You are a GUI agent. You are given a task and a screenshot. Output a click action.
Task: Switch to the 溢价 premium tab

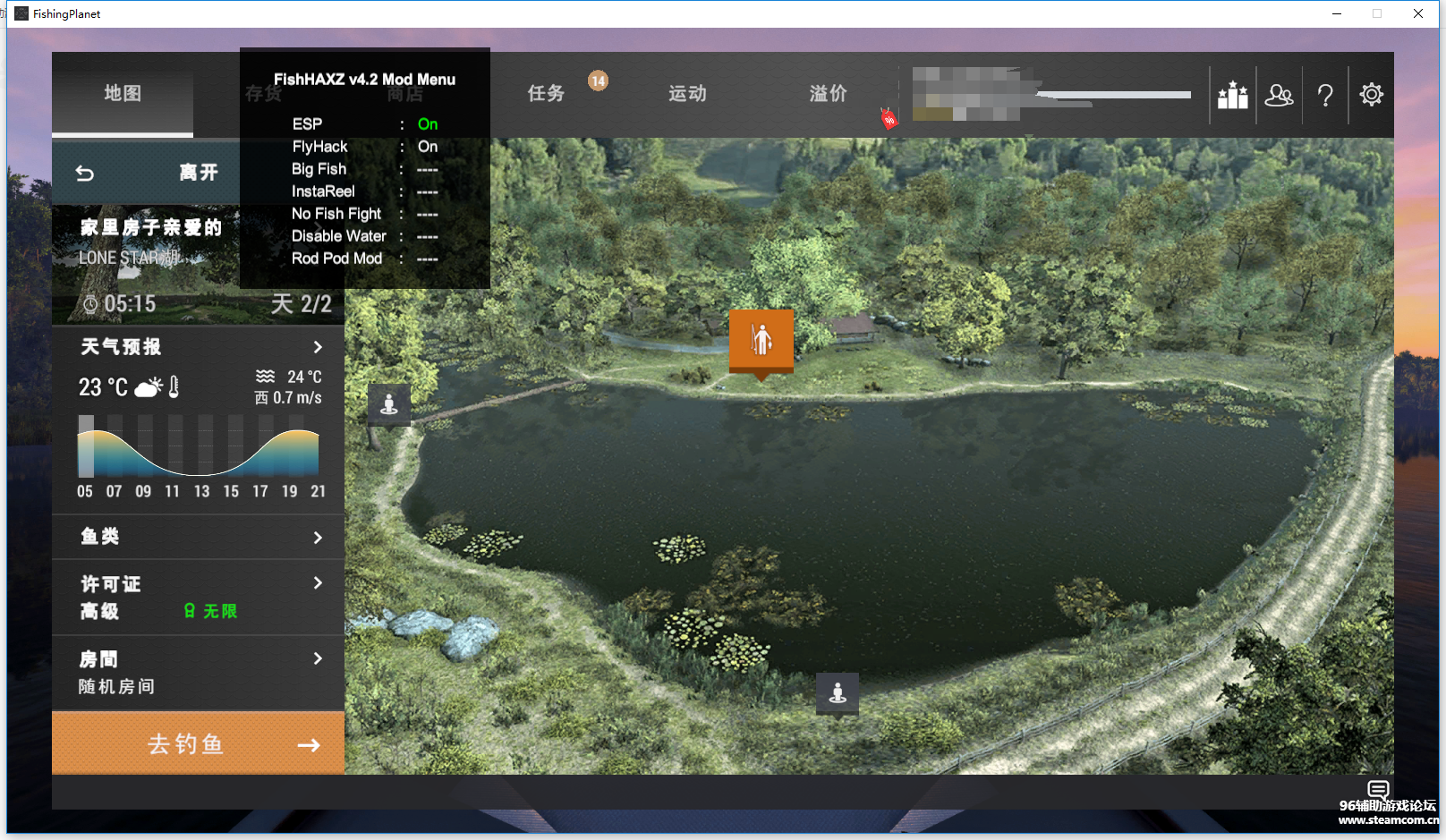click(828, 94)
